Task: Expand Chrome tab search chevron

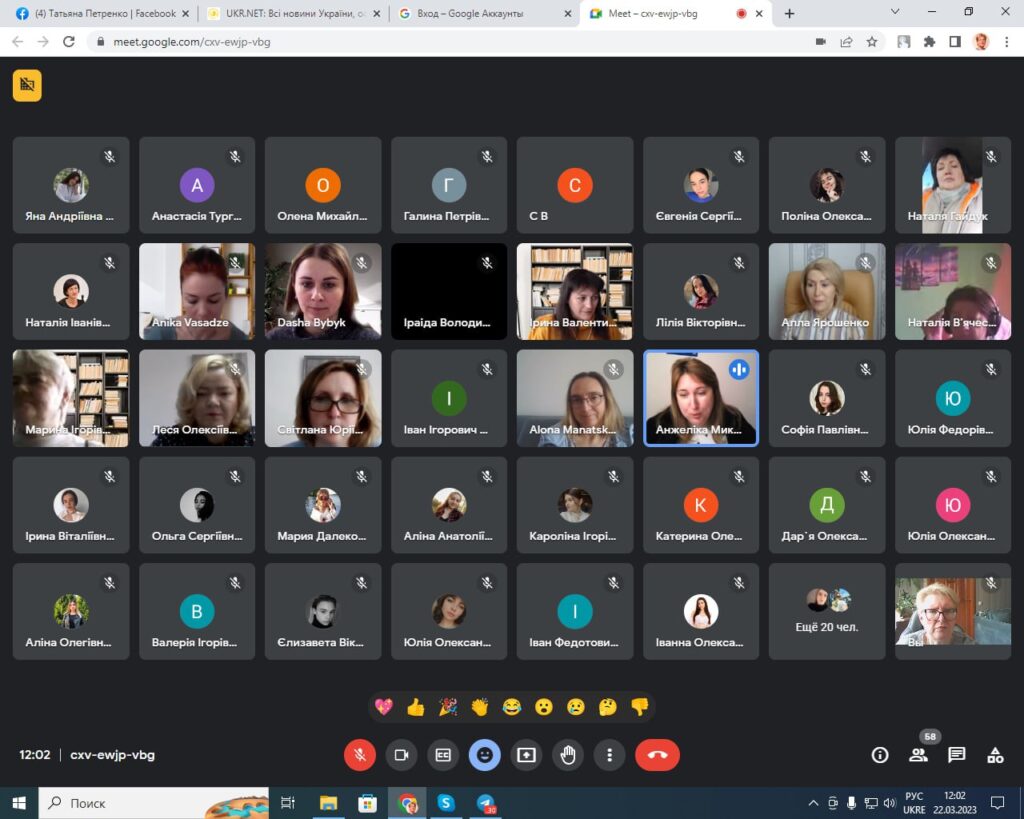Action: (x=893, y=13)
